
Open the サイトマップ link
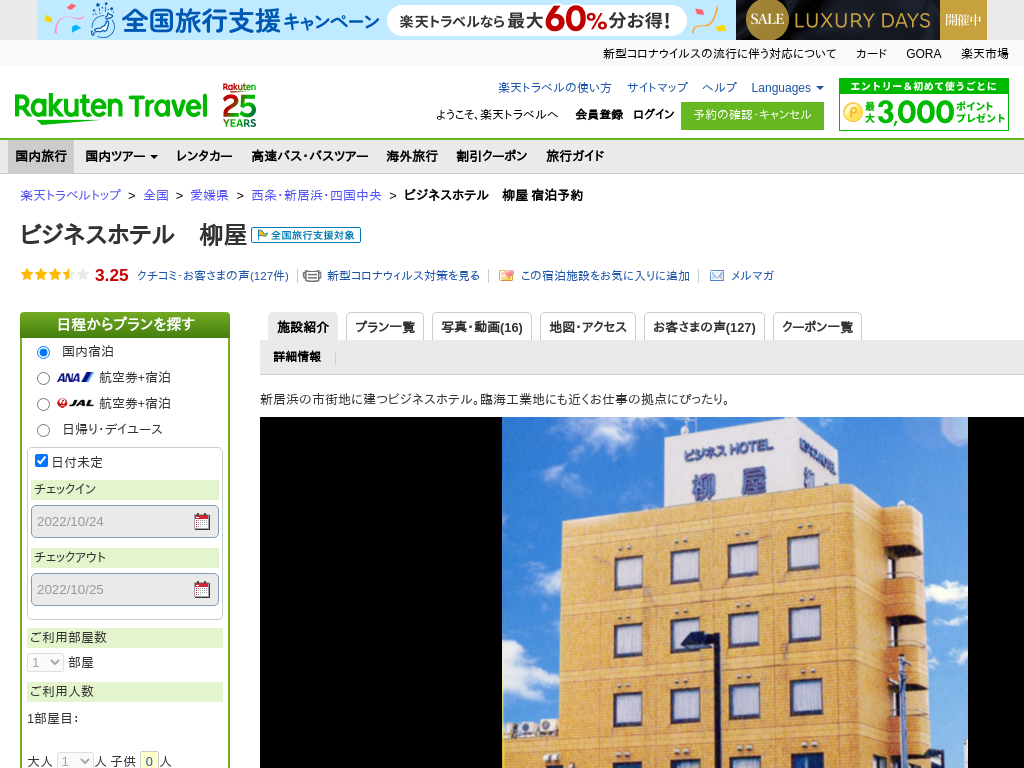(x=657, y=88)
